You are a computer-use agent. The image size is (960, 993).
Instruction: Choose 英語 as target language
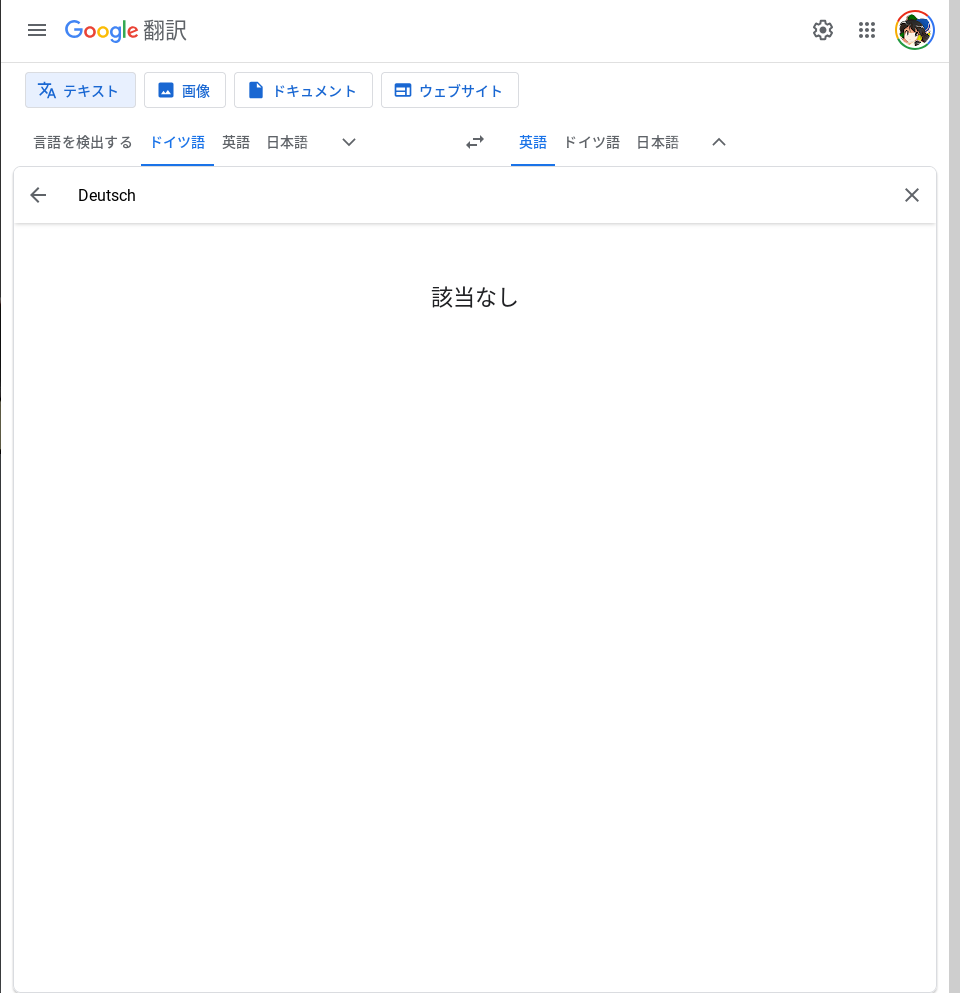point(533,142)
